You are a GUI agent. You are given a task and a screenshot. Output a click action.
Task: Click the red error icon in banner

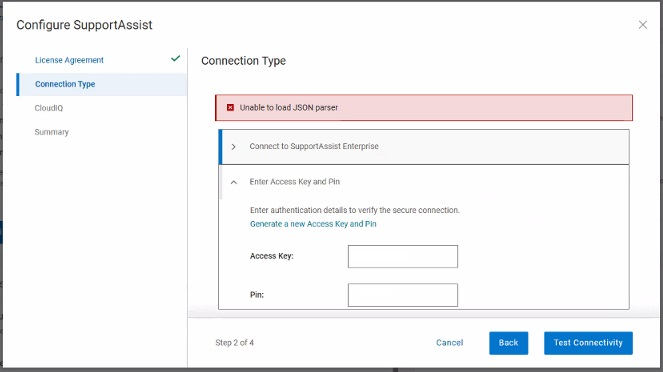[x=230, y=108]
